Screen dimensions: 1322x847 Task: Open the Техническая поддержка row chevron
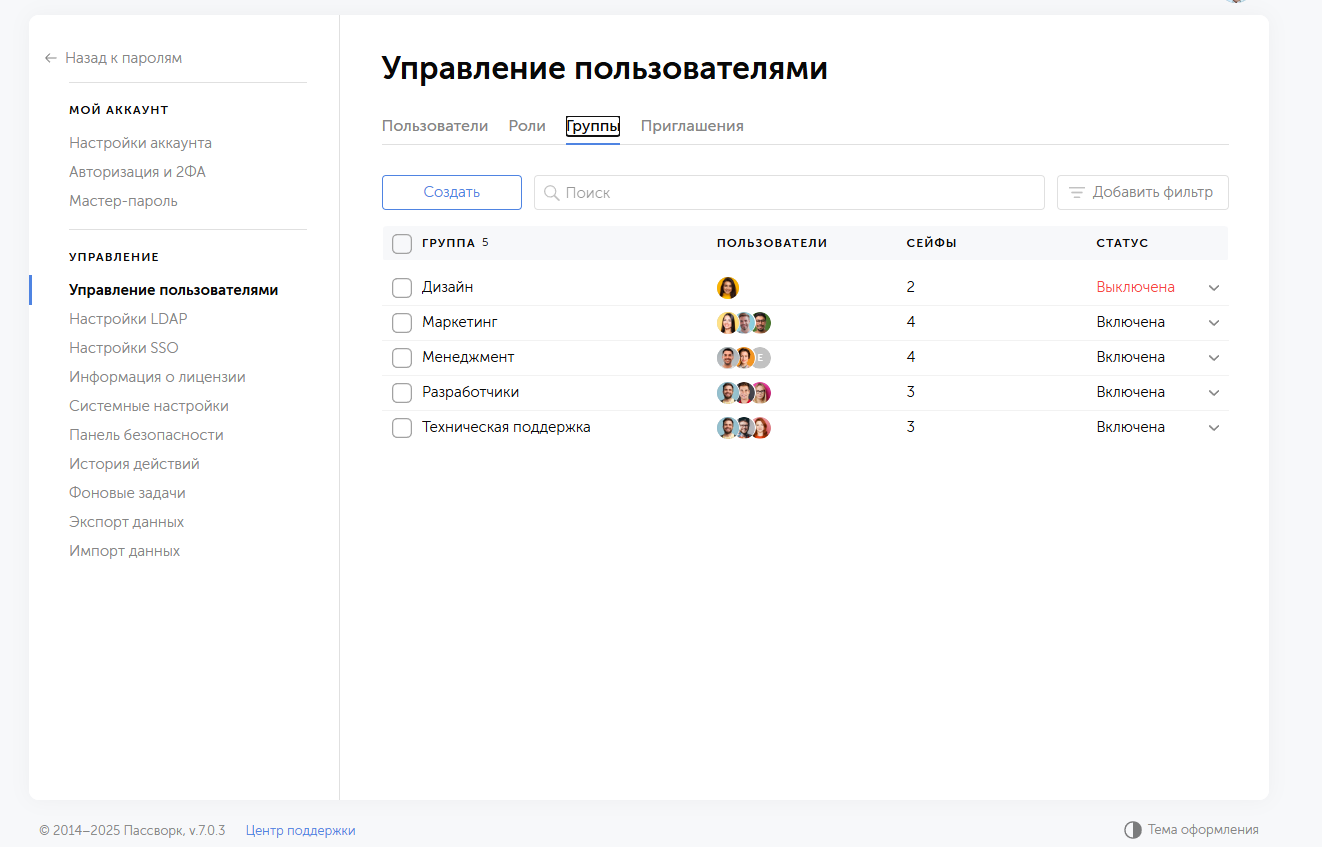[1214, 428]
